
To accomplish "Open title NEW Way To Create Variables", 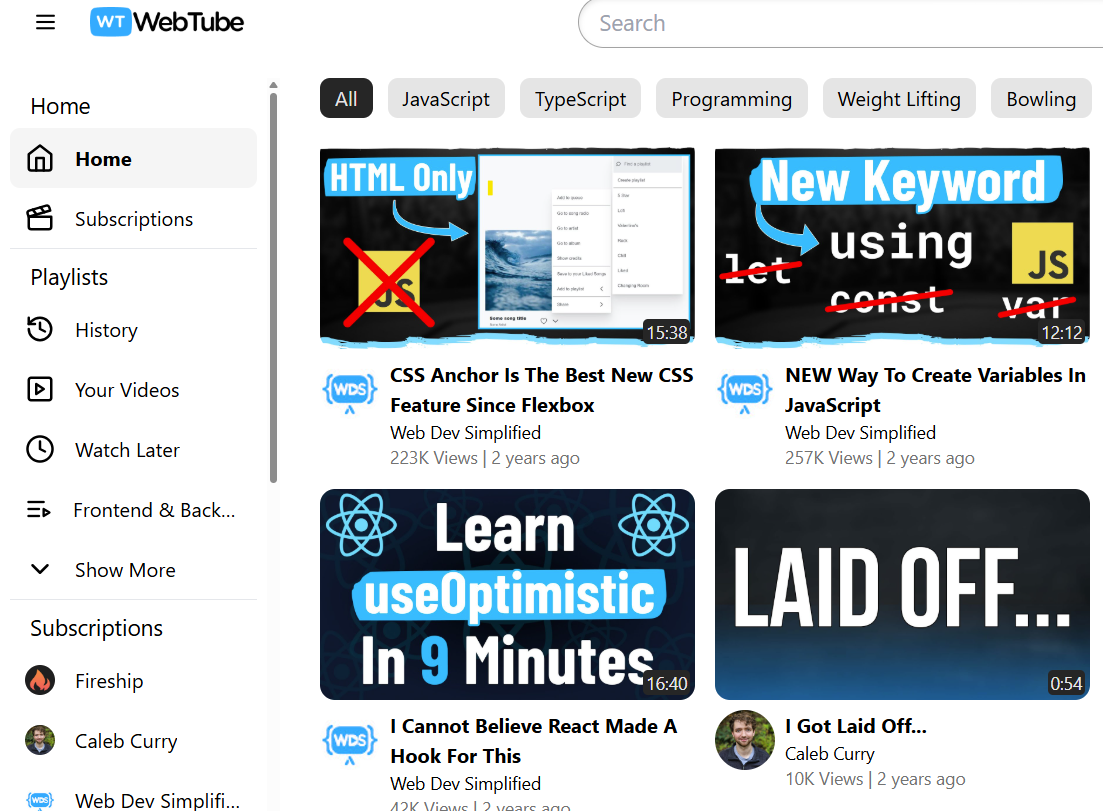I will pyautogui.click(x=936, y=390).
